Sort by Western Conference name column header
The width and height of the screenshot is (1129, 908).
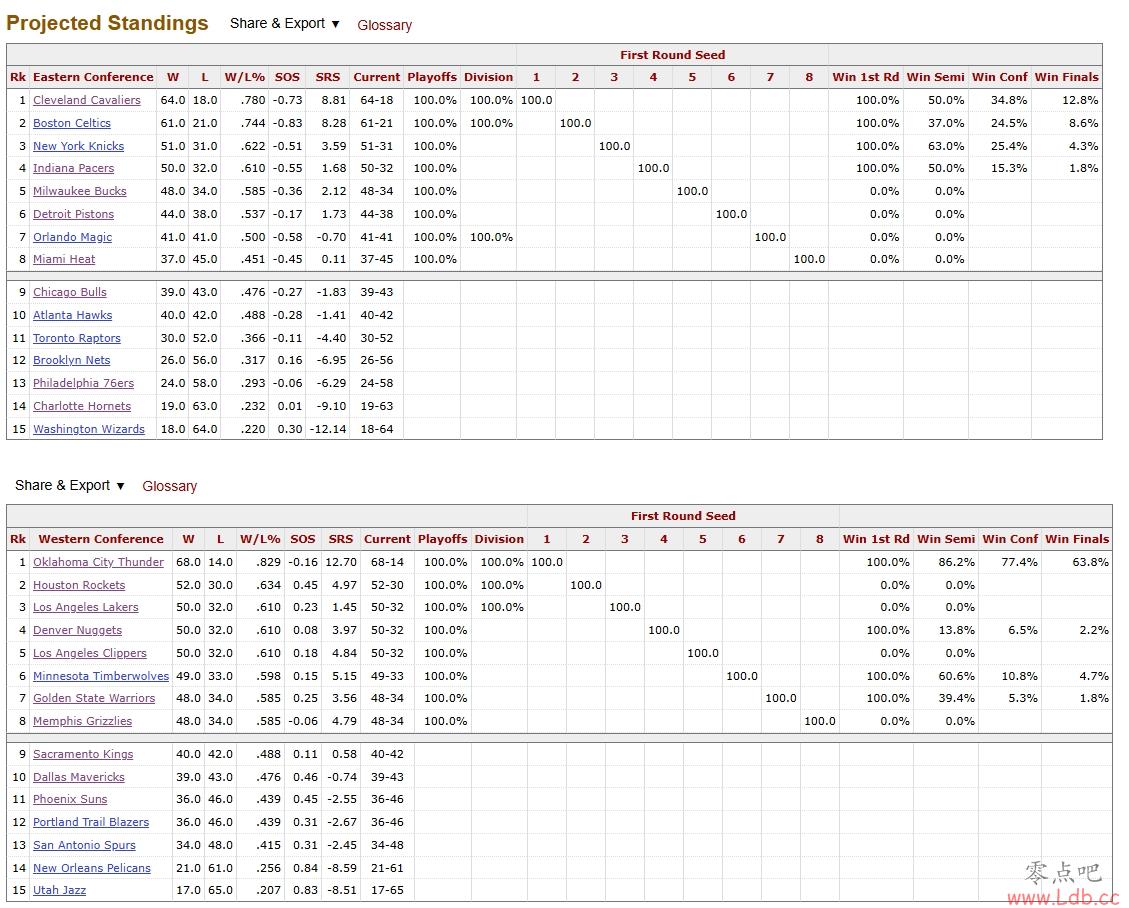coord(101,539)
